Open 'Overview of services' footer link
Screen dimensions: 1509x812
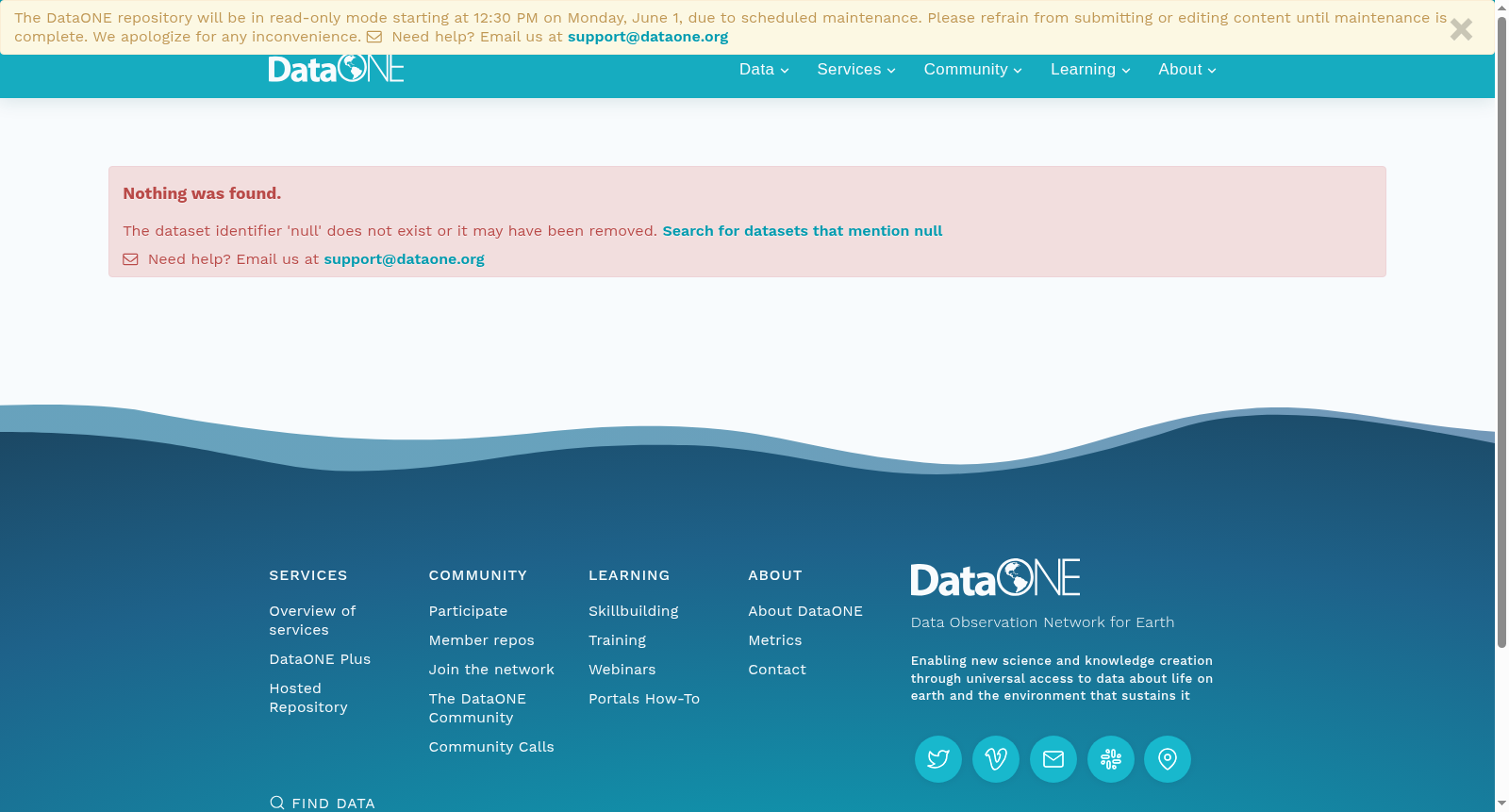312,621
